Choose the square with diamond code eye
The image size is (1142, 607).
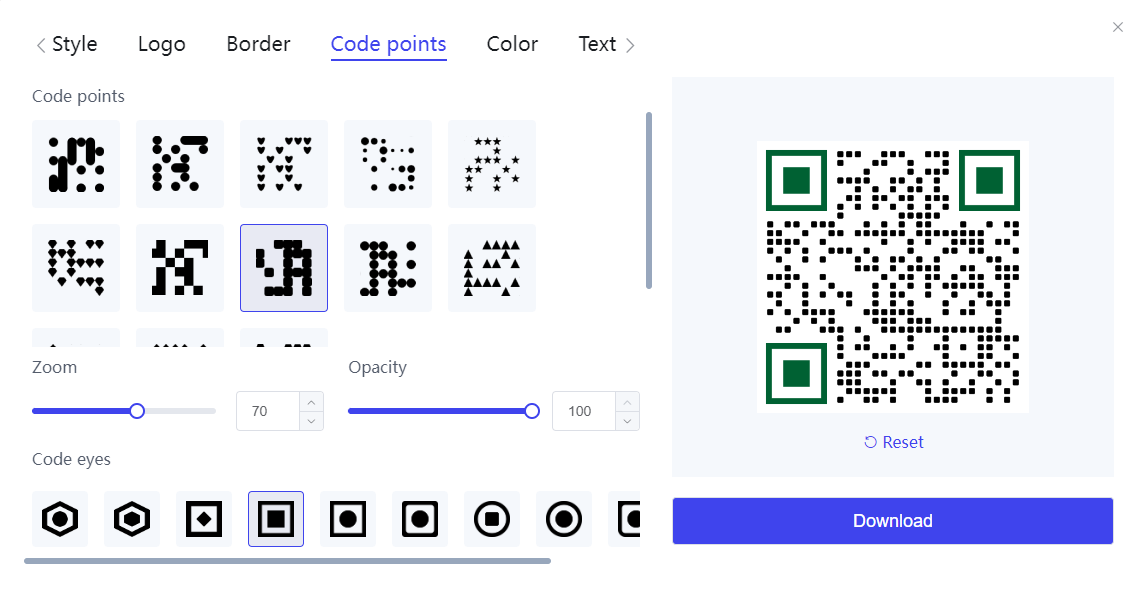(x=204, y=519)
